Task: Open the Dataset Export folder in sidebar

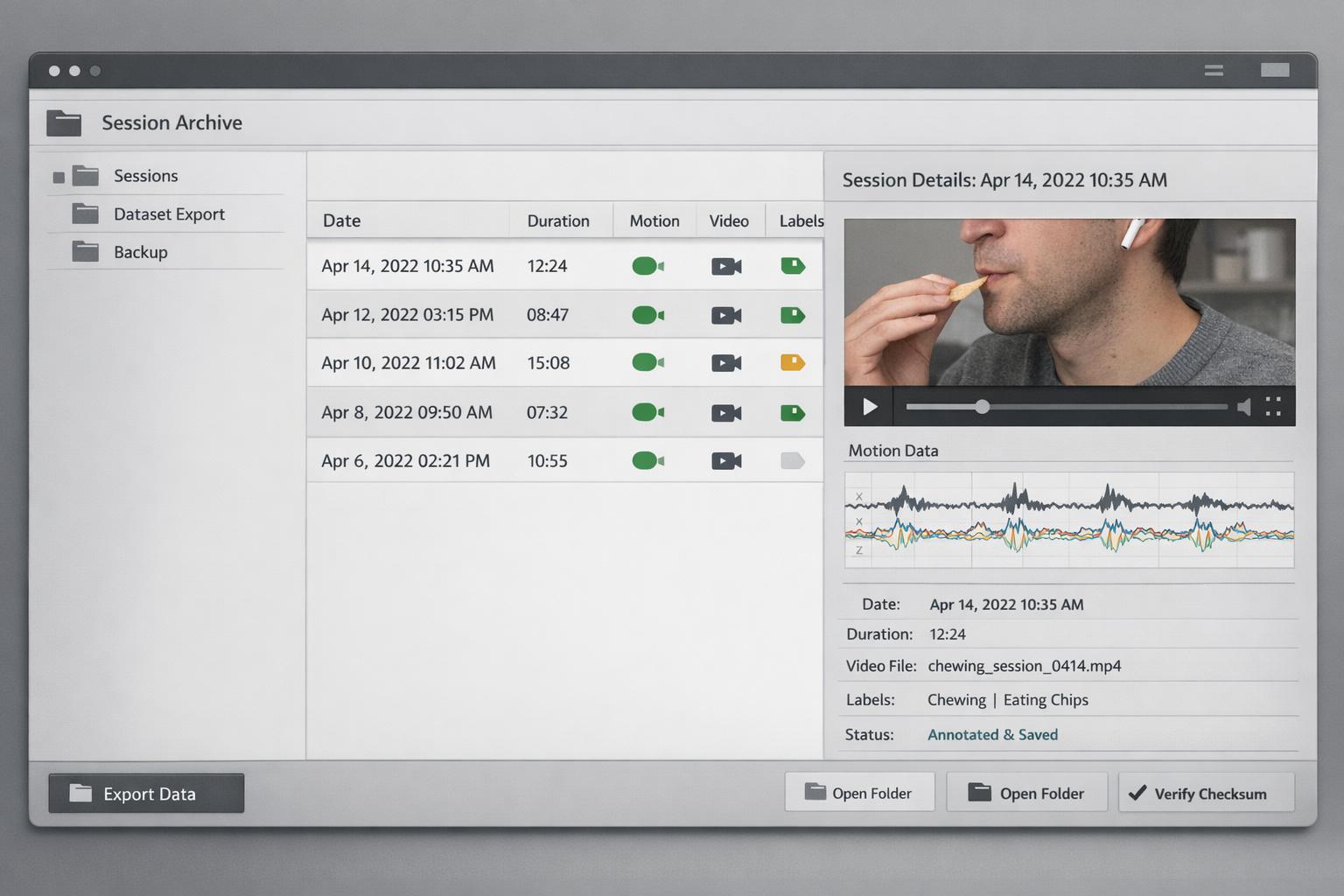Action: click(x=168, y=214)
